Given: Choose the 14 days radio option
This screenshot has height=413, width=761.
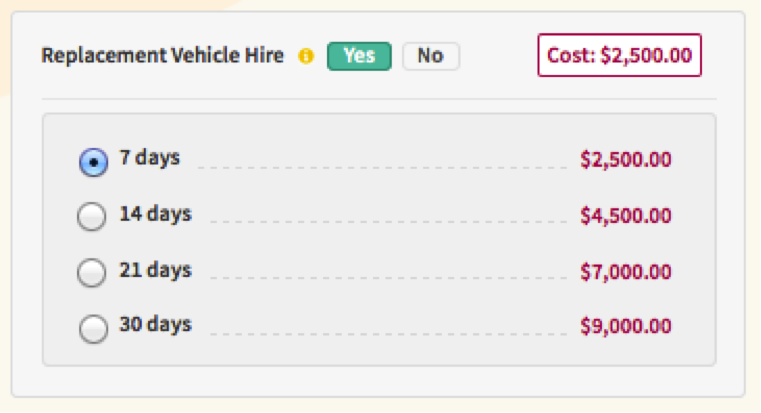Looking at the screenshot, I should pos(91,217).
